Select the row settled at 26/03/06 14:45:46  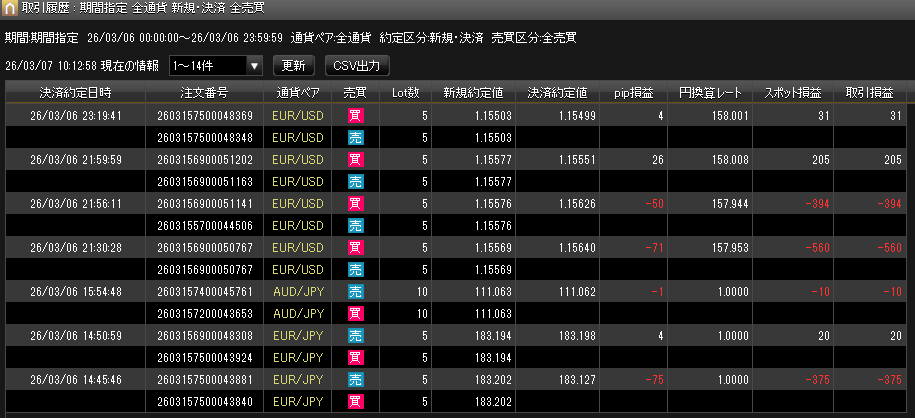coord(76,379)
